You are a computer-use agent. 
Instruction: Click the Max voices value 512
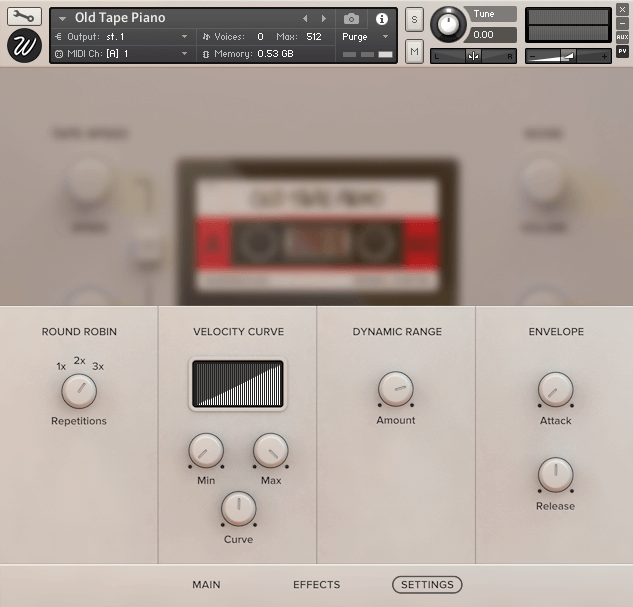pyautogui.click(x=314, y=37)
